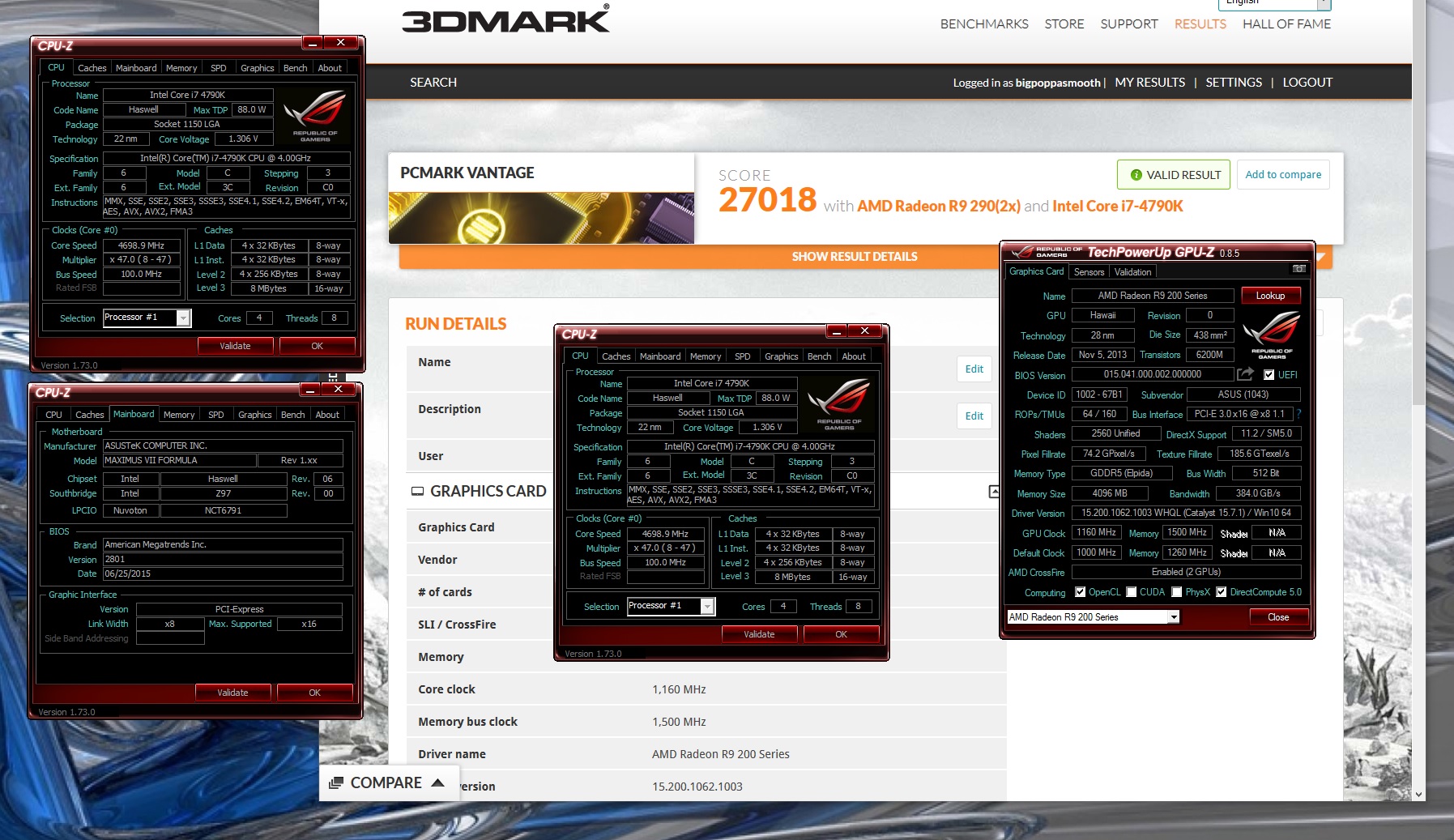Image resolution: width=1454 pixels, height=840 pixels.
Task: Click the Close button in GPU-Z
Action: [1278, 617]
